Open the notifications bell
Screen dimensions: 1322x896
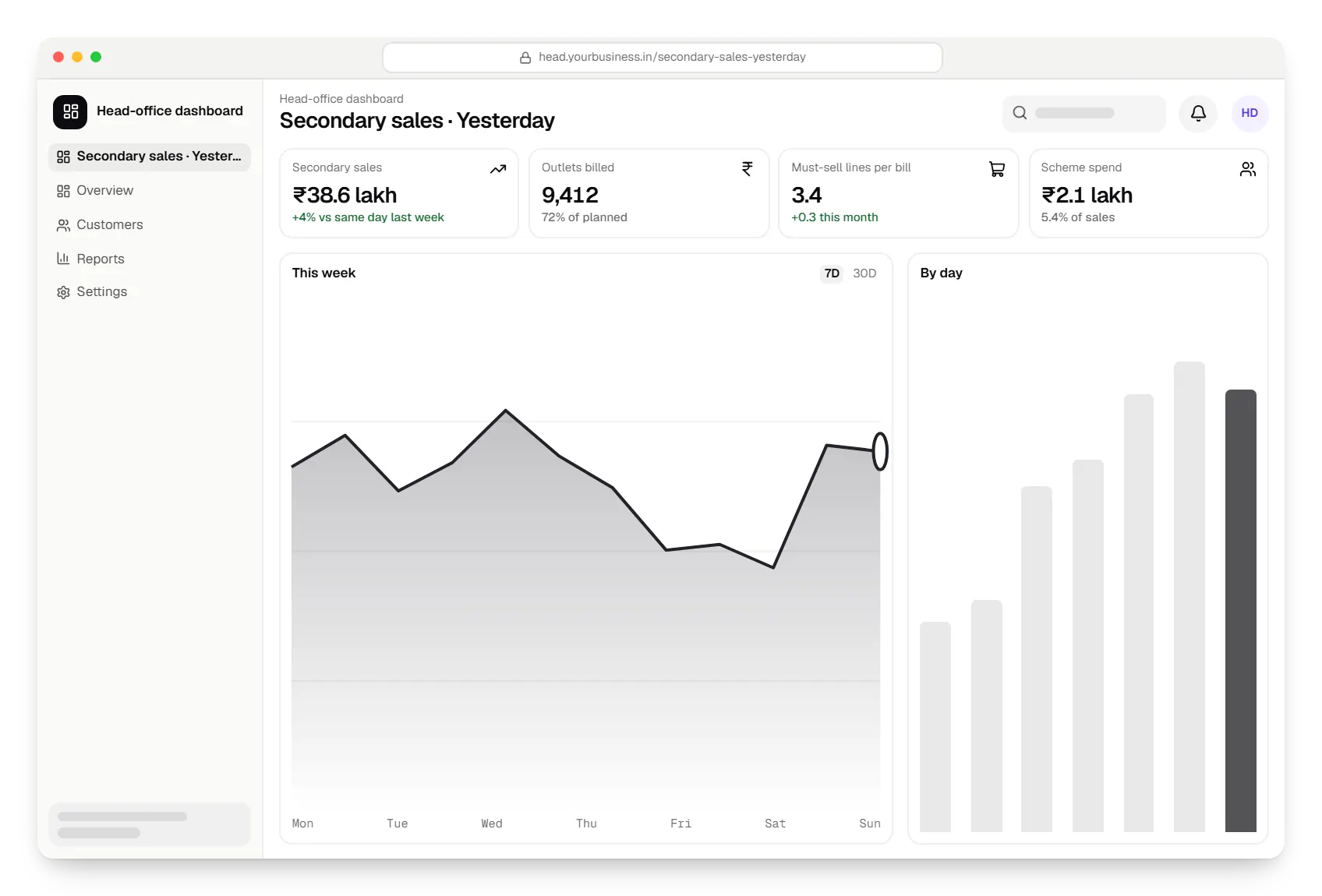pos(1198,113)
